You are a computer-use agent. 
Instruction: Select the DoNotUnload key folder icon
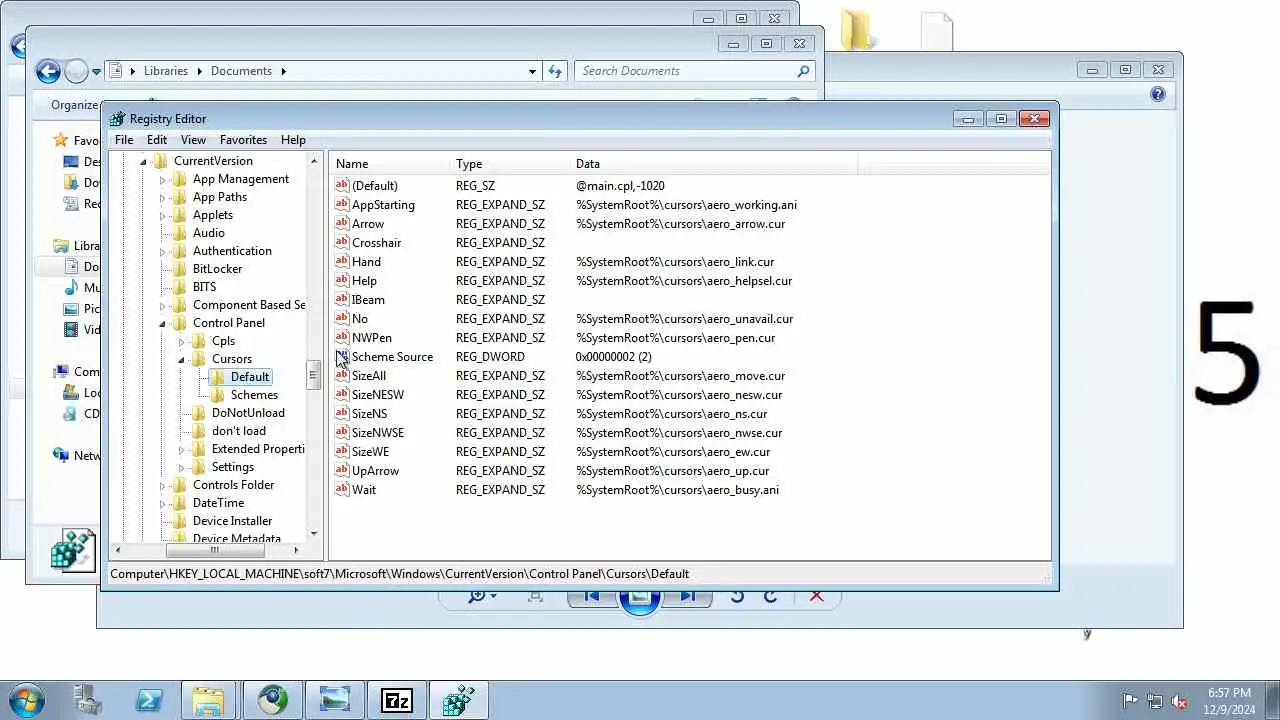click(198, 413)
